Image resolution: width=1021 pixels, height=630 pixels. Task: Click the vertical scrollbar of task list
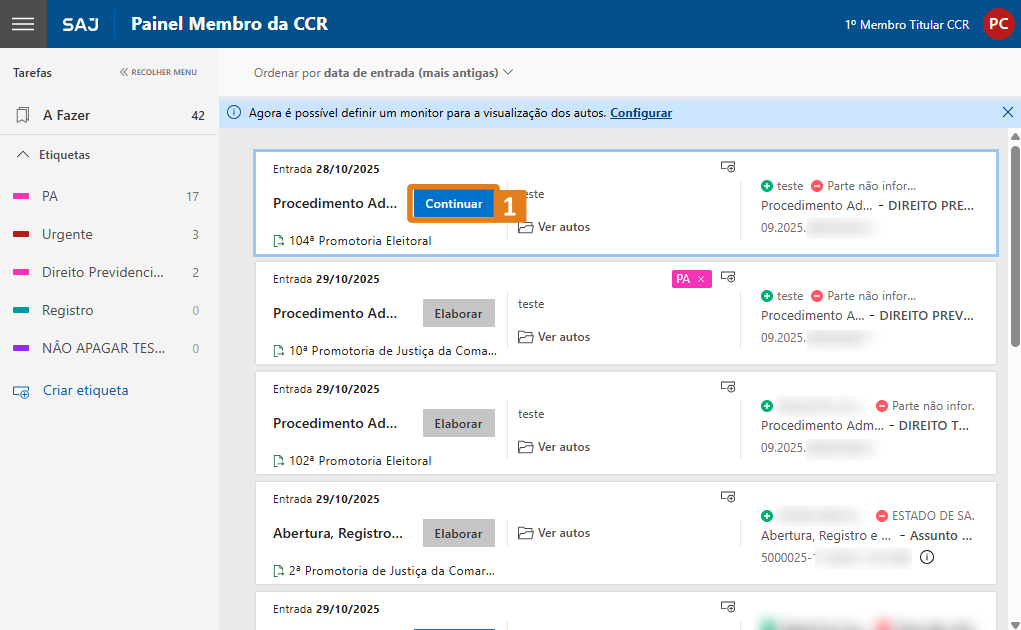[1014, 250]
